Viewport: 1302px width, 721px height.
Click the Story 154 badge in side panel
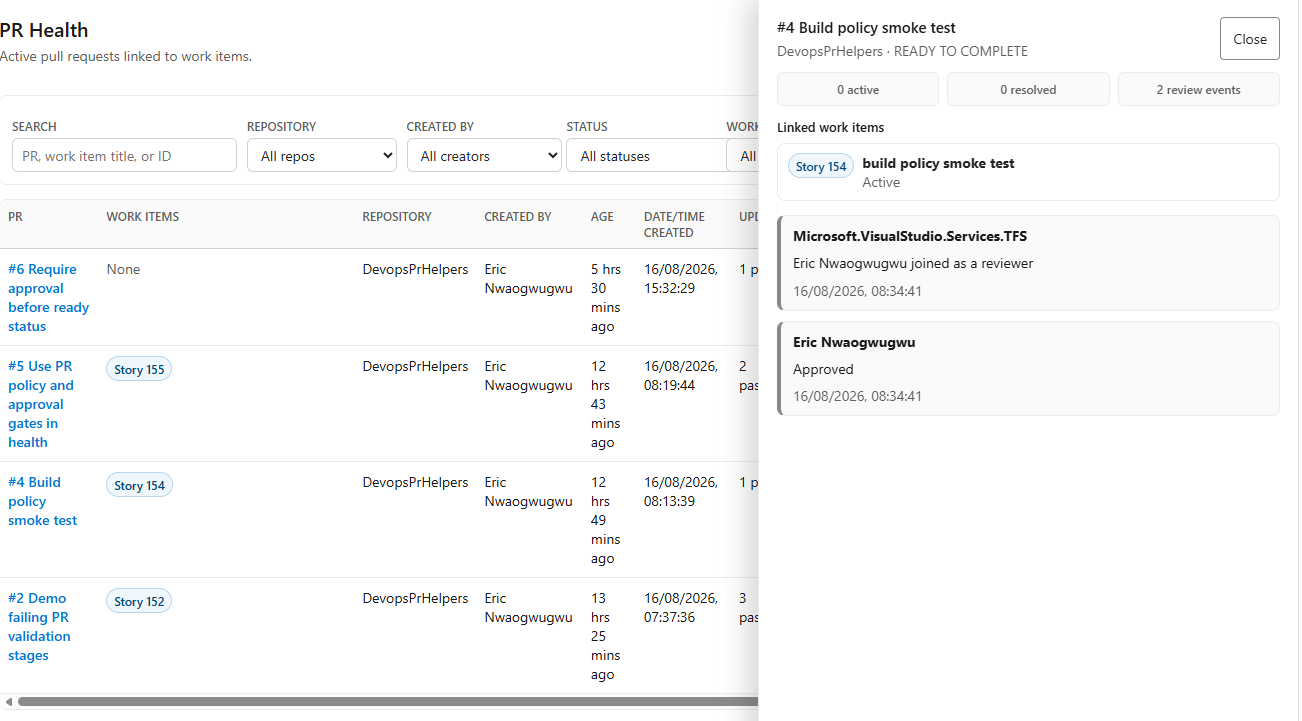[x=821, y=167]
